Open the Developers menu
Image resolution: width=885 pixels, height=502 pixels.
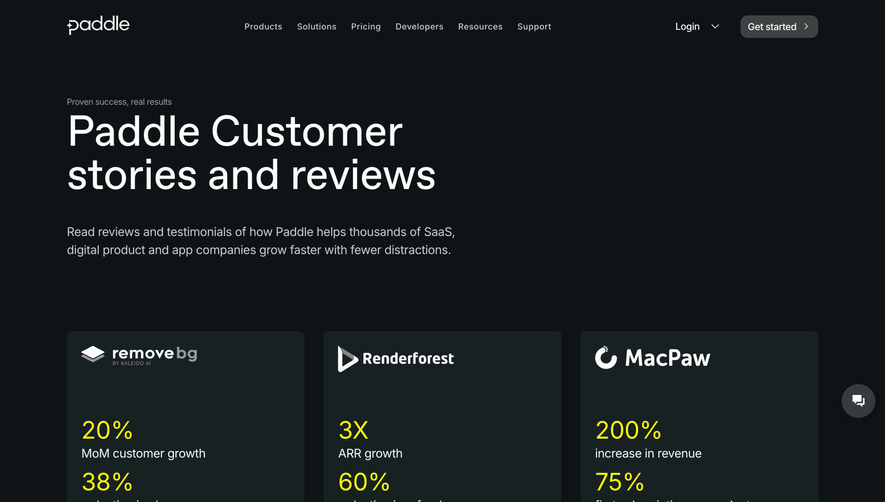click(x=419, y=27)
